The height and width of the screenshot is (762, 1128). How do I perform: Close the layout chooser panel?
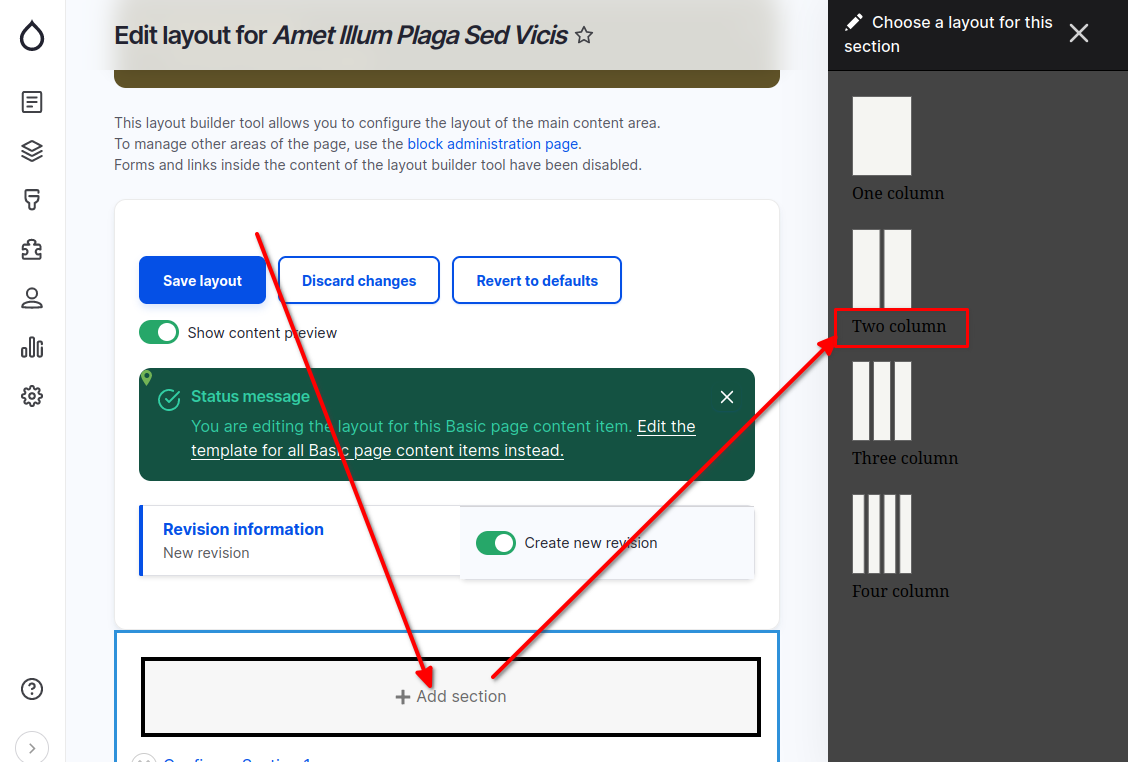point(1078,32)
